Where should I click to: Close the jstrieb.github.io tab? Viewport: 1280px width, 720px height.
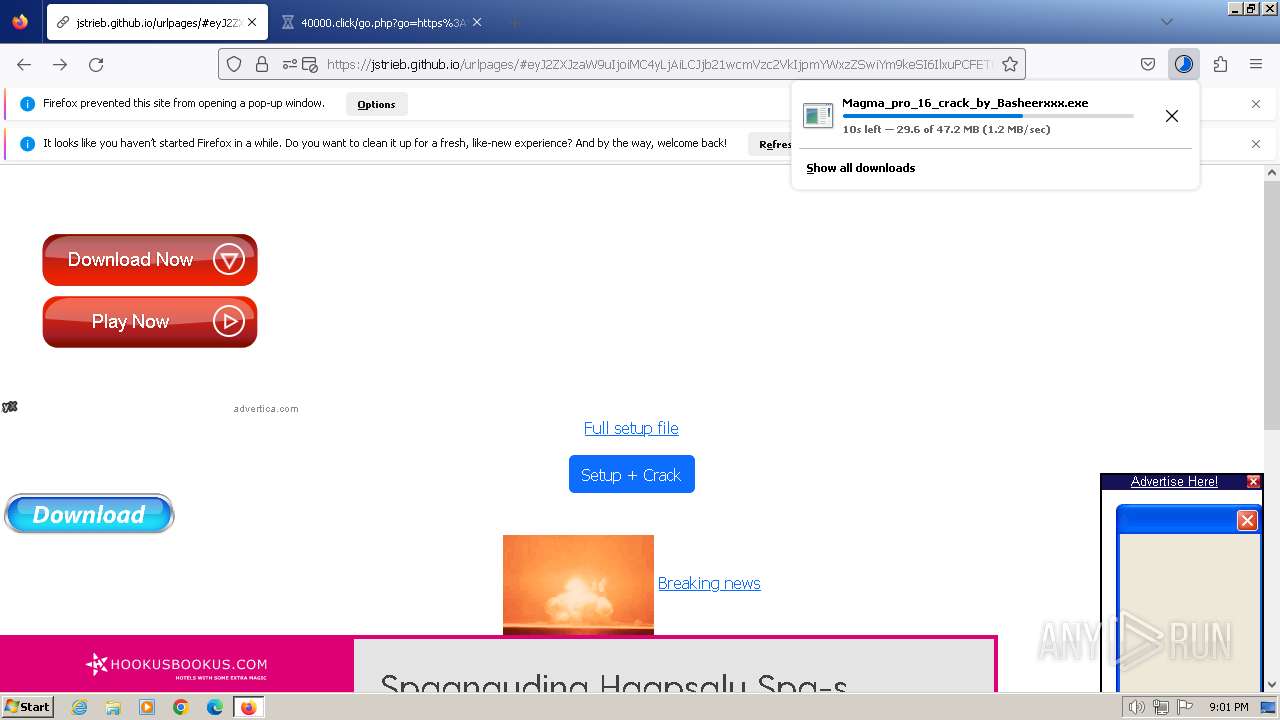(251, 22)
